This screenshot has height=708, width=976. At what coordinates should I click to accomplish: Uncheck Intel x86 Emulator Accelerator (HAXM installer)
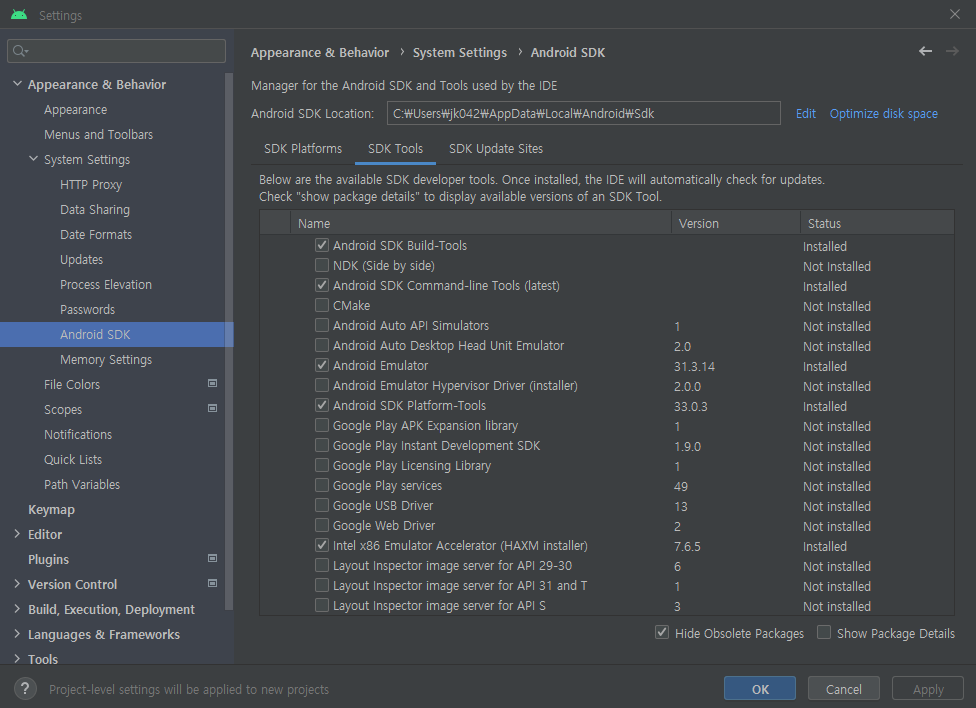click(322, 545)
